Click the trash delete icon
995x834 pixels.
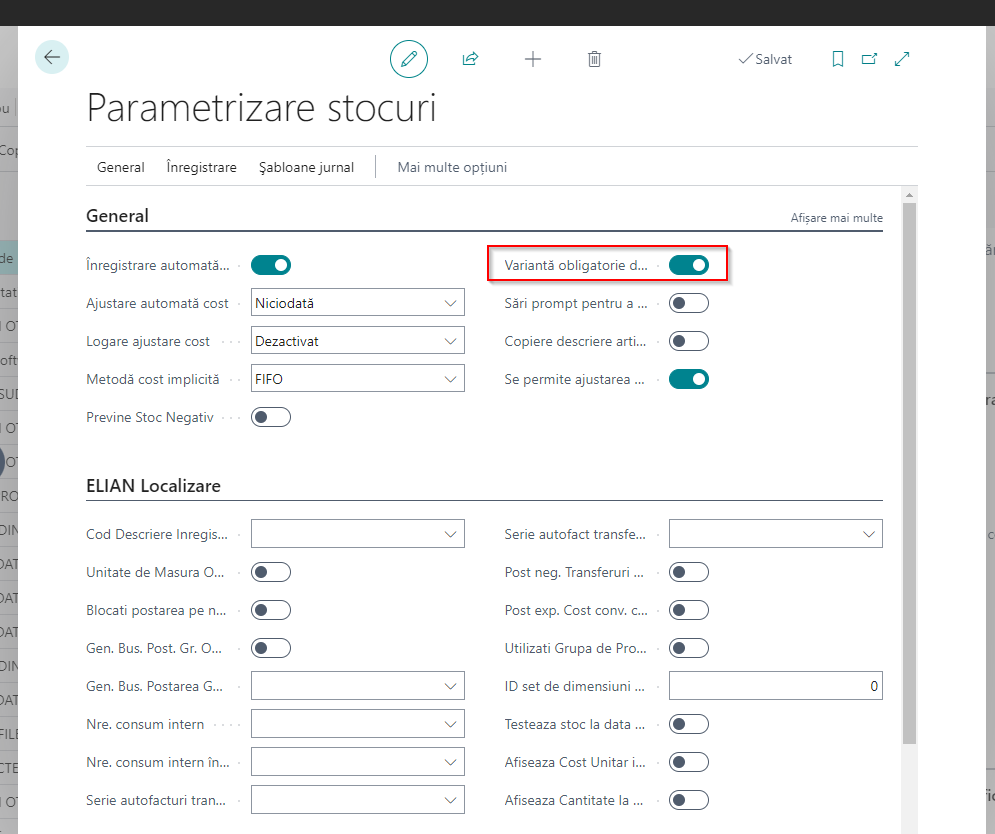(594, 59)
